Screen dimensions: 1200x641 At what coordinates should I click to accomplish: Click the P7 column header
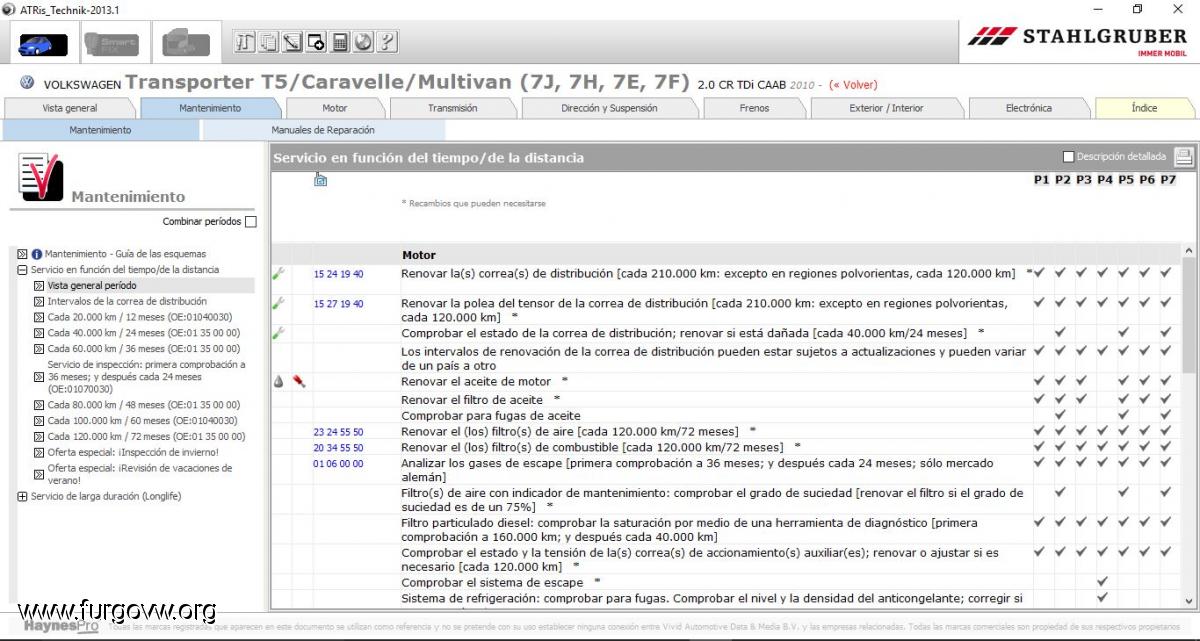1167,180
